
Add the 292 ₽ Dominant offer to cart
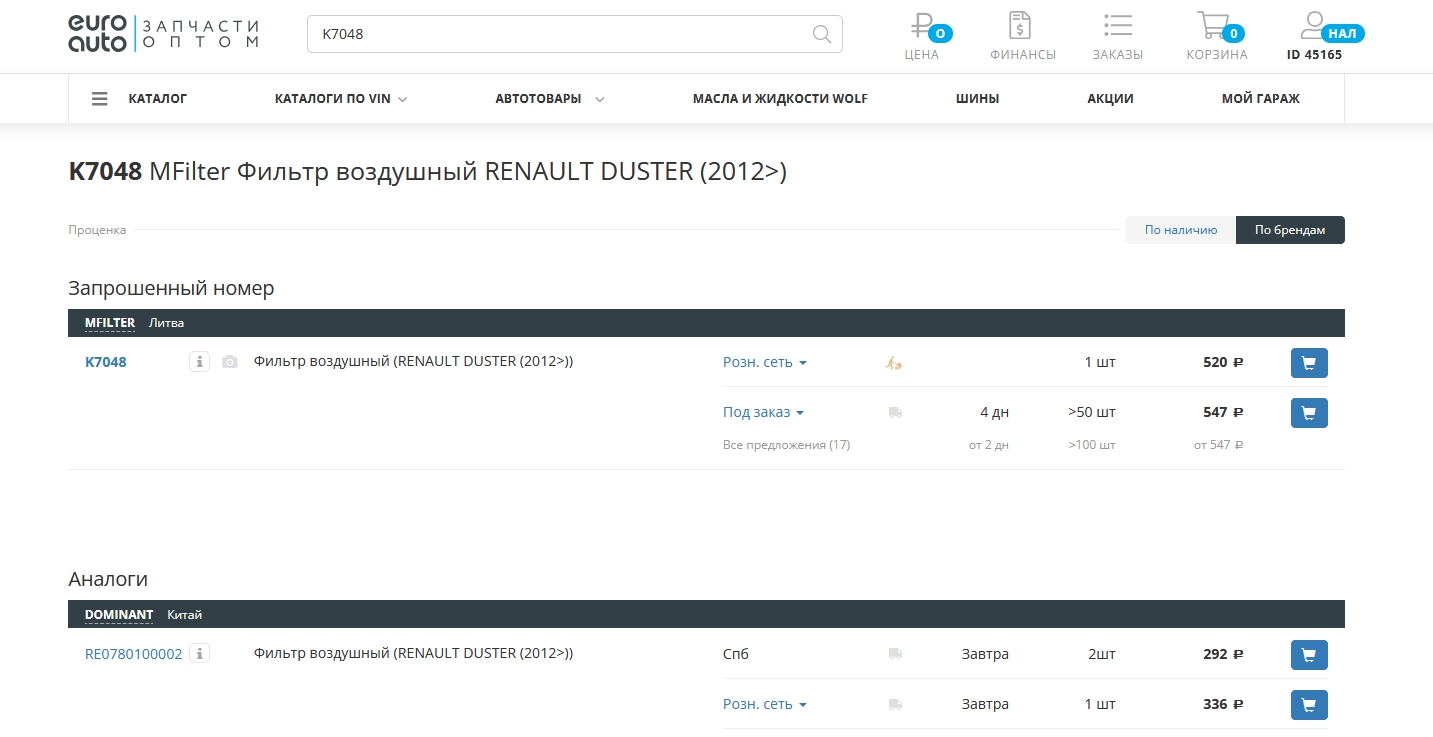pos(1309,655)
